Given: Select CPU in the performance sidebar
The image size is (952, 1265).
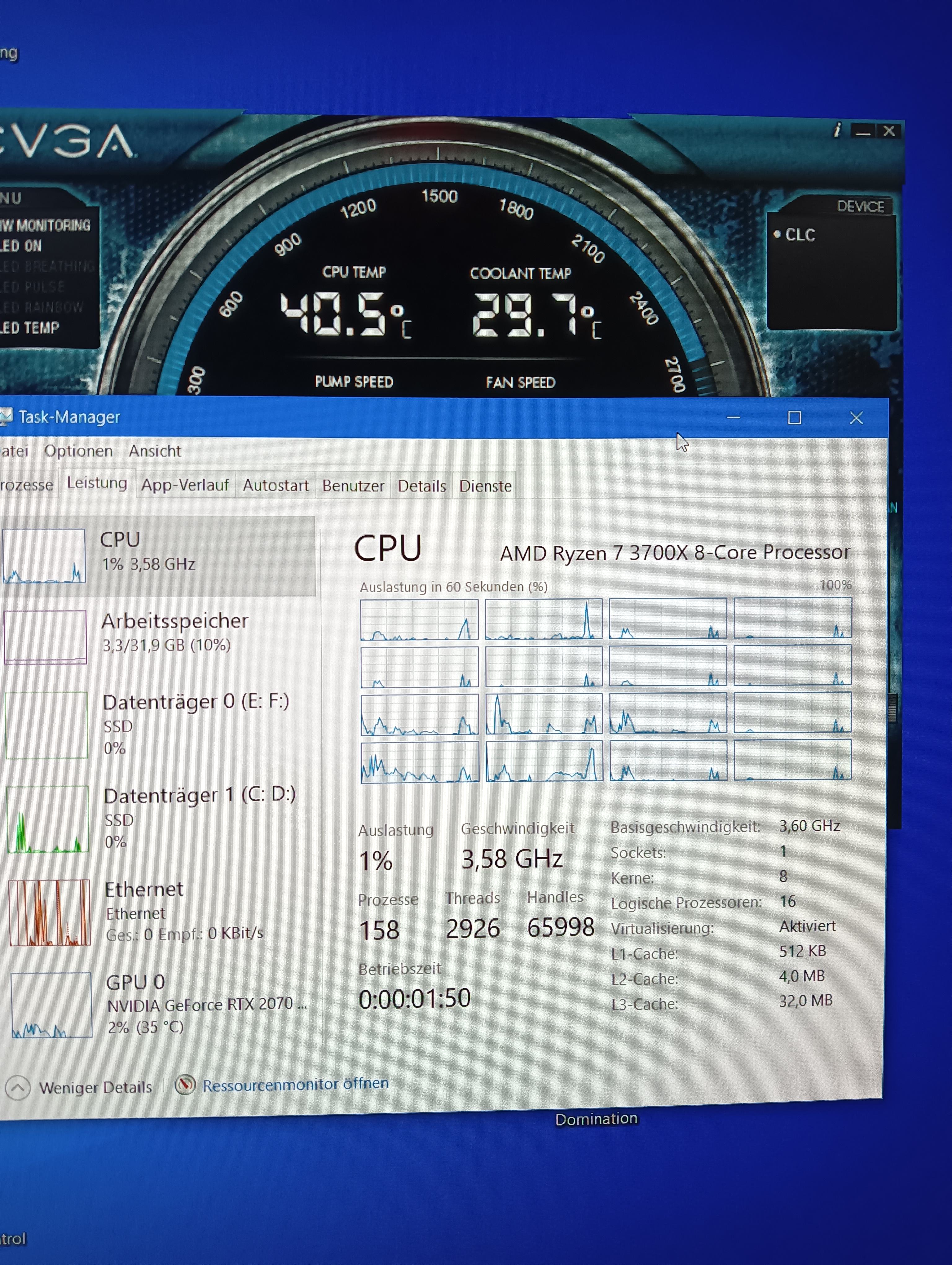Looking at the screenshot, I should (x=158, y=556).
